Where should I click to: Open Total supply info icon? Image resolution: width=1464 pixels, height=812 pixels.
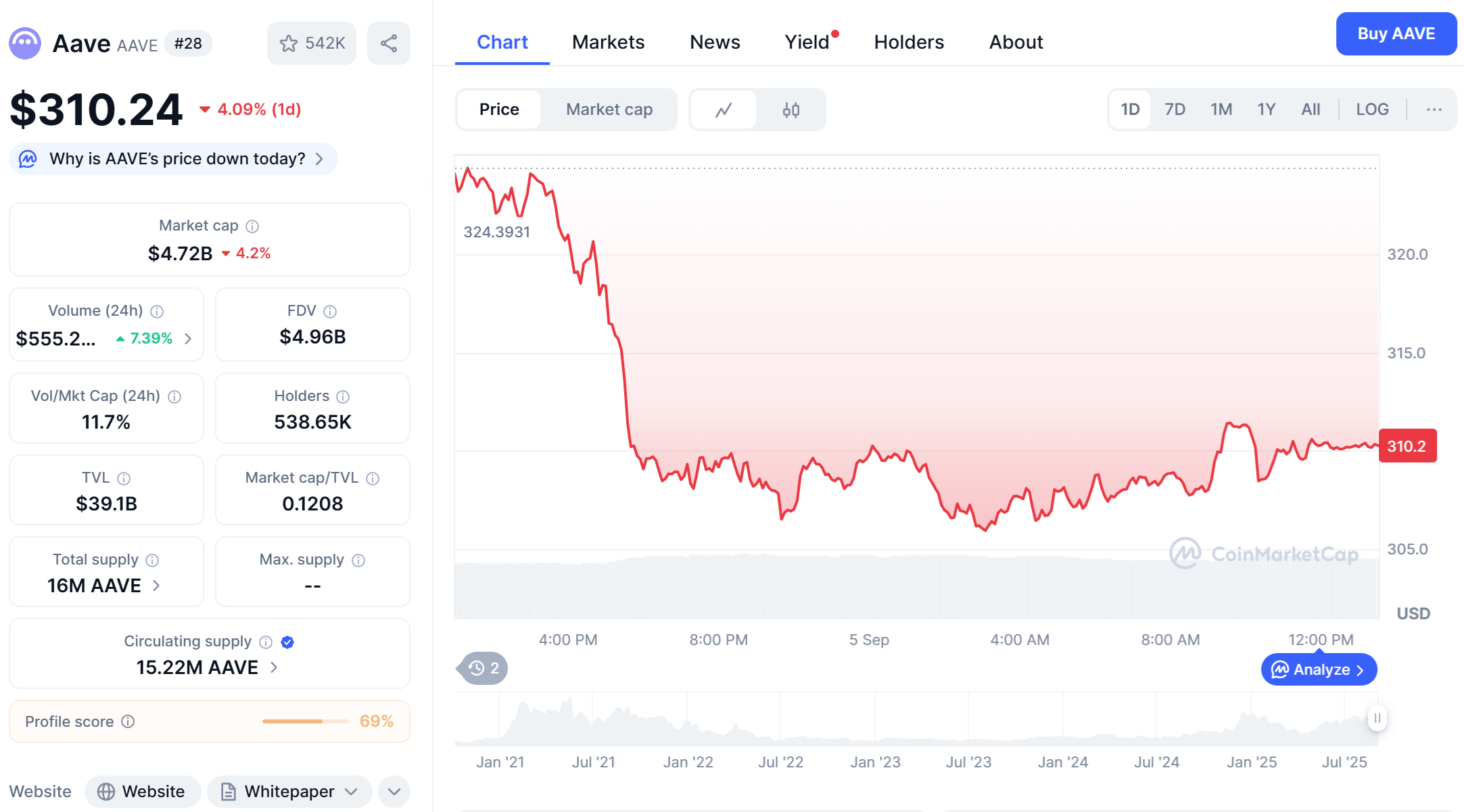point(152,560)
